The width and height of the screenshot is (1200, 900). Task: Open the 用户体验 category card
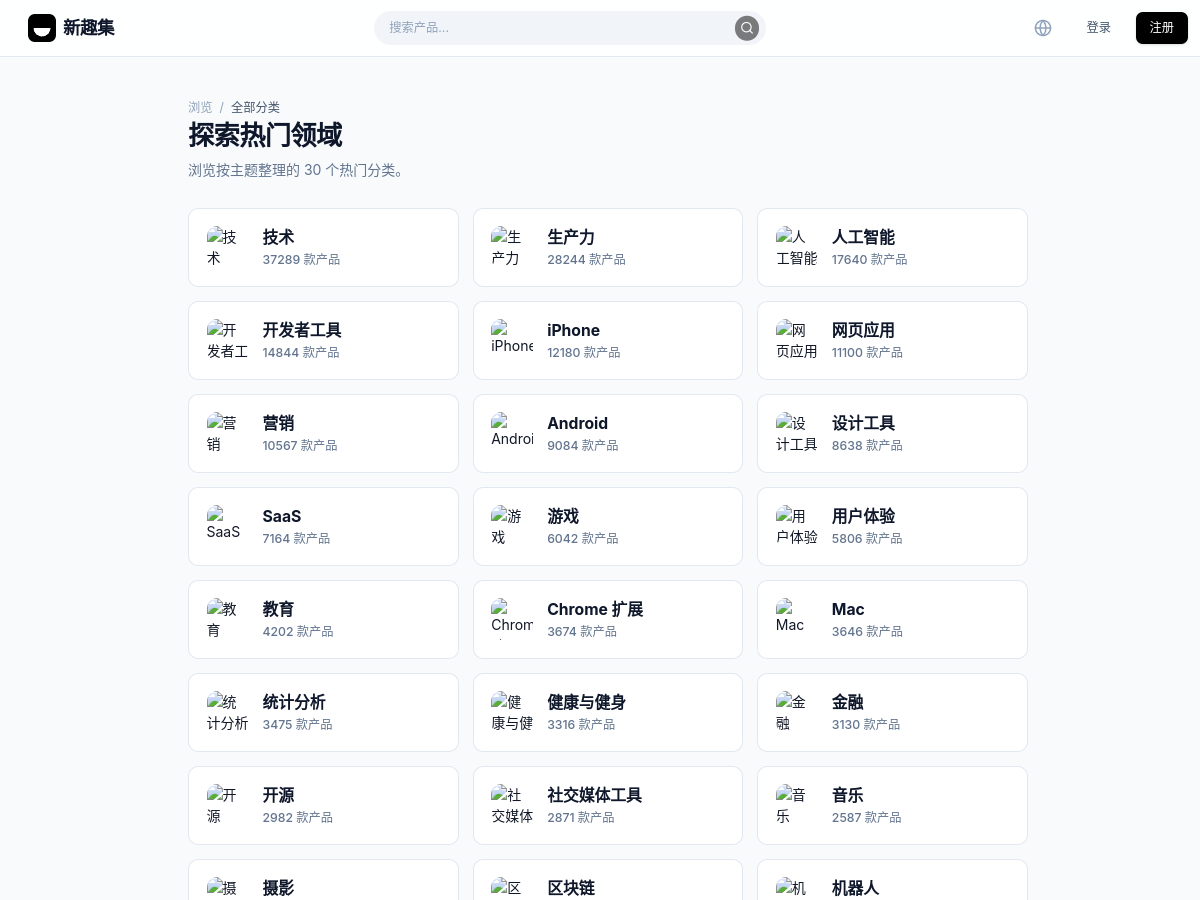click(x=892, y=526)
